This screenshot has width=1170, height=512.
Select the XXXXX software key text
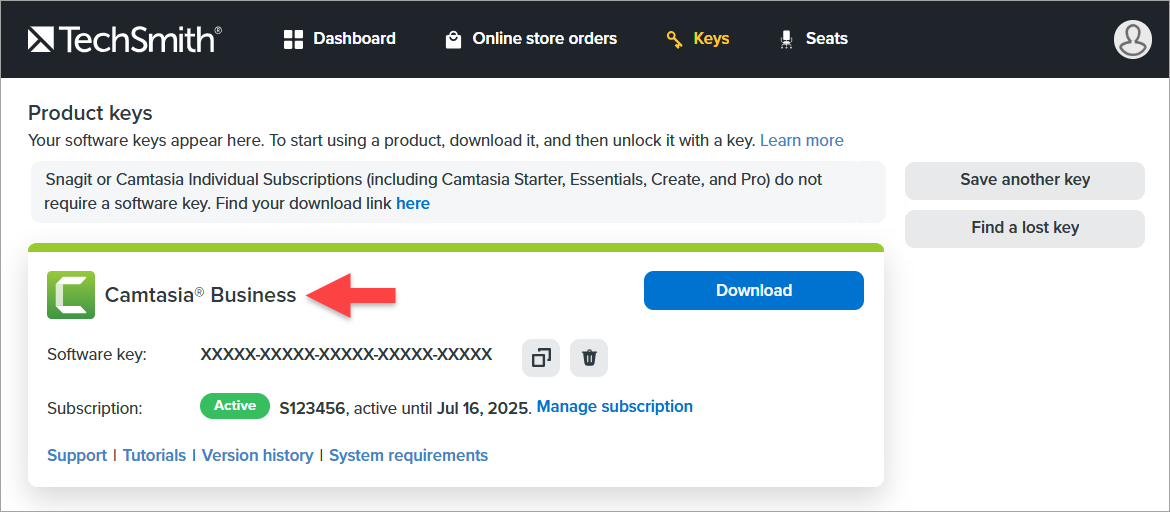coord(346,355)
